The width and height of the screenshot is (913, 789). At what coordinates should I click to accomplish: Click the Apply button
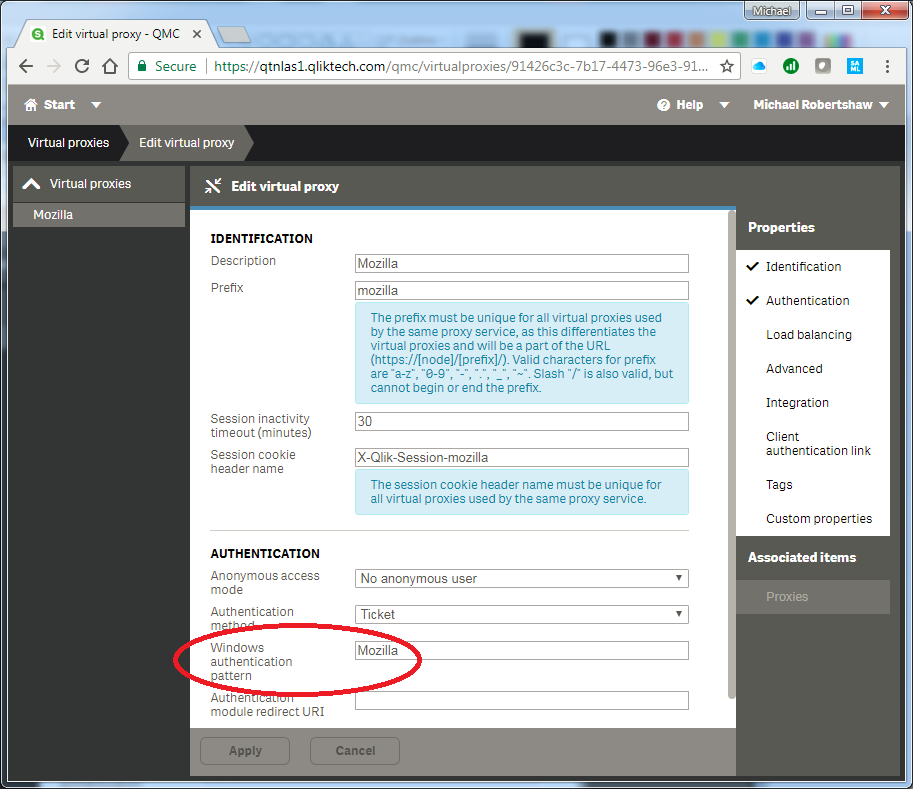coord(245,751)
